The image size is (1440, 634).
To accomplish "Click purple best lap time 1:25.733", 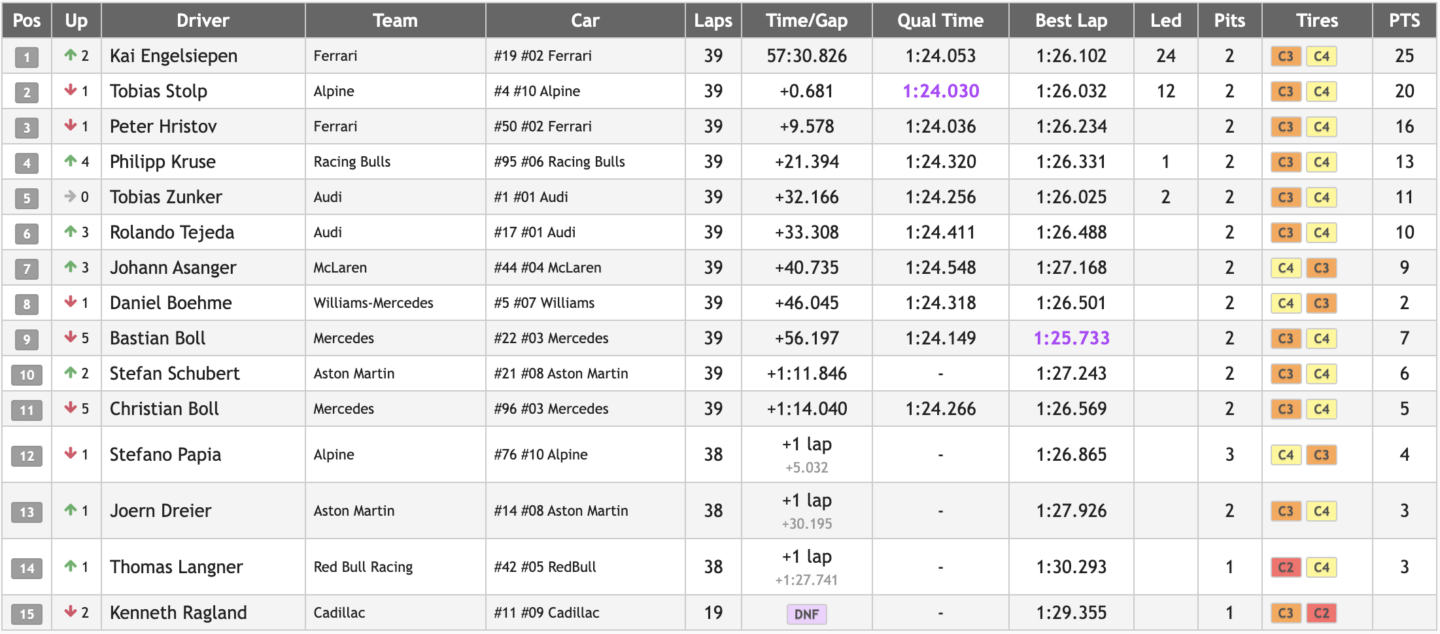I will tap(1071, 338).
